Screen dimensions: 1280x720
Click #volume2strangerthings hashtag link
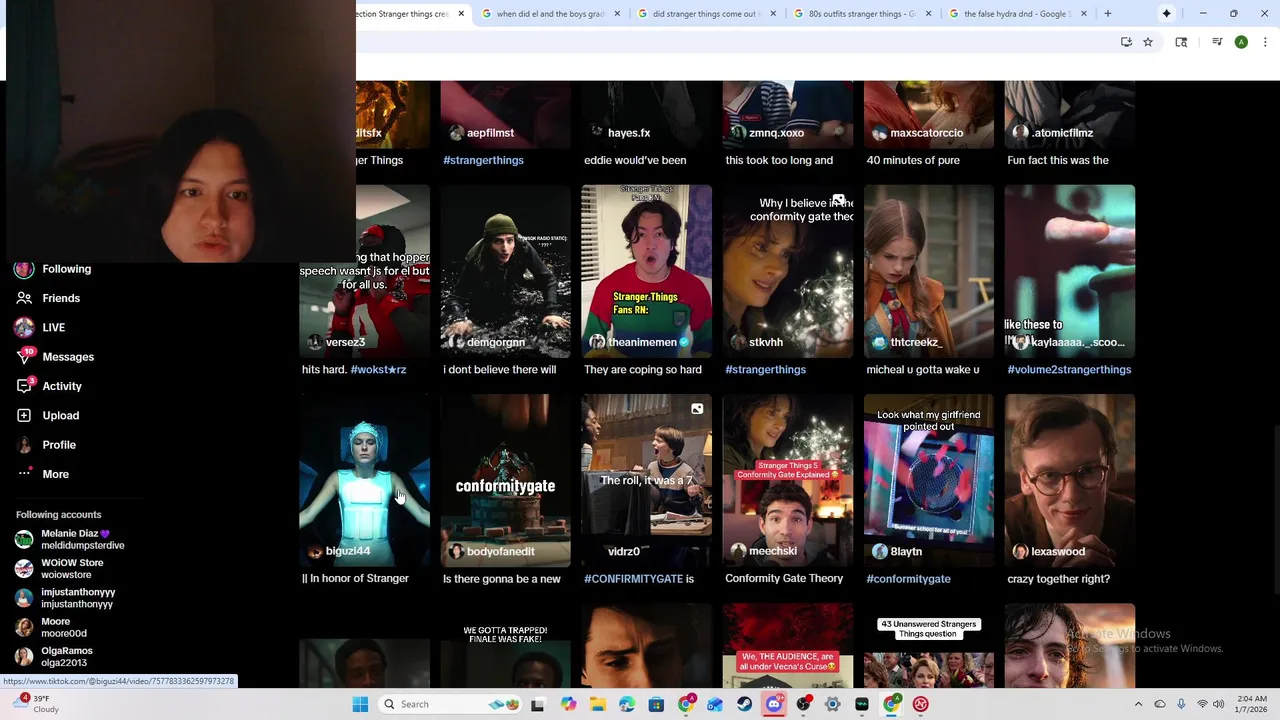coord(1069,370)
